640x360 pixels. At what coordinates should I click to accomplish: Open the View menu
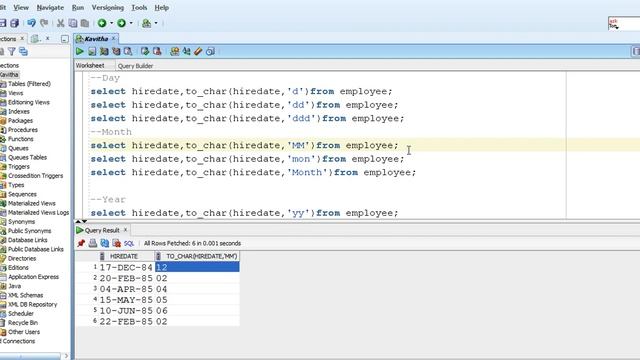[x=21, y=7]
